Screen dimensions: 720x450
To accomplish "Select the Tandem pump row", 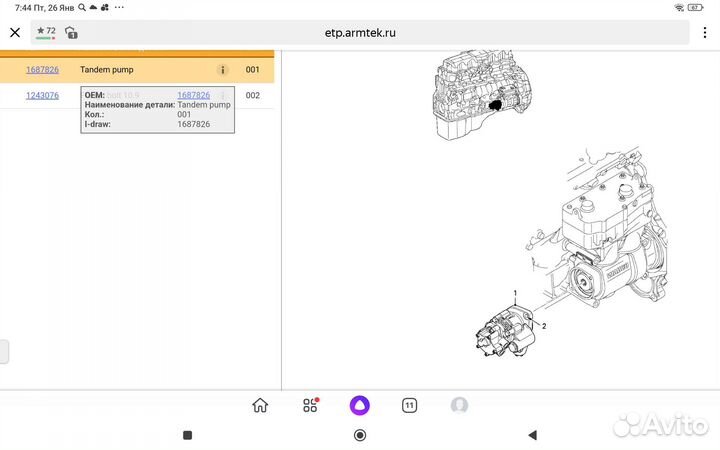I will (x=137, y=70).
